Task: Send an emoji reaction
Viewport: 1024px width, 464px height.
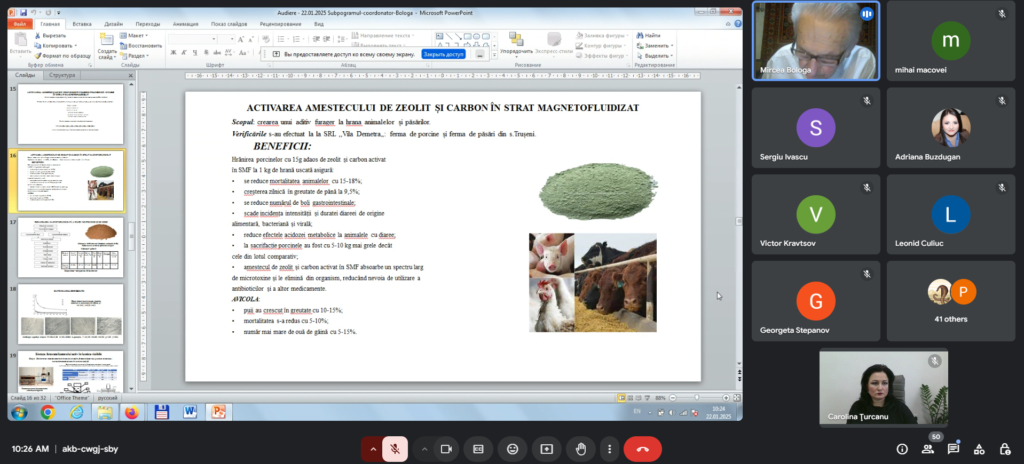Action: click(513, 449)
